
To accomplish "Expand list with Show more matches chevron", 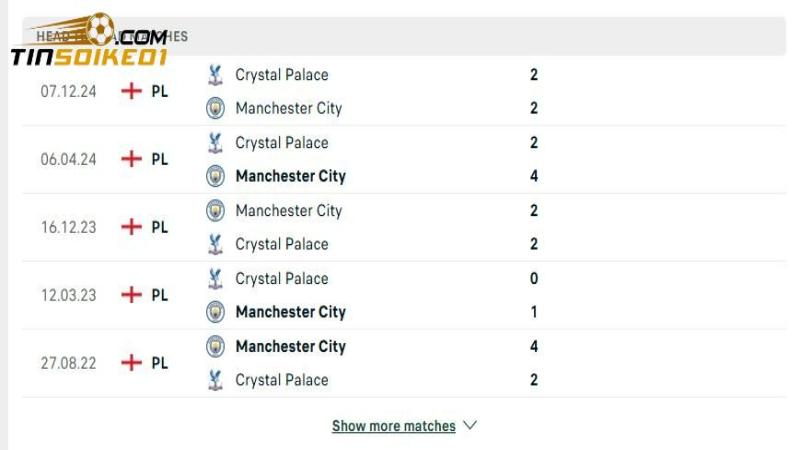I will tap(471, 425).
